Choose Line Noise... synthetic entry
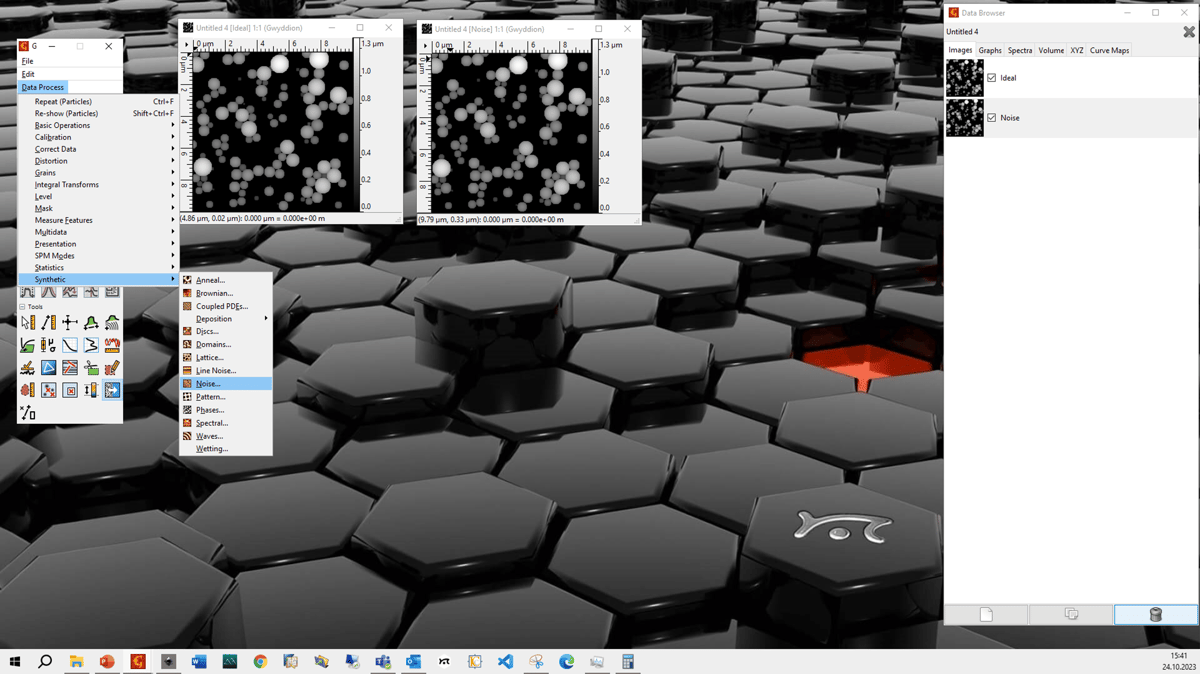 click(225, 371)
